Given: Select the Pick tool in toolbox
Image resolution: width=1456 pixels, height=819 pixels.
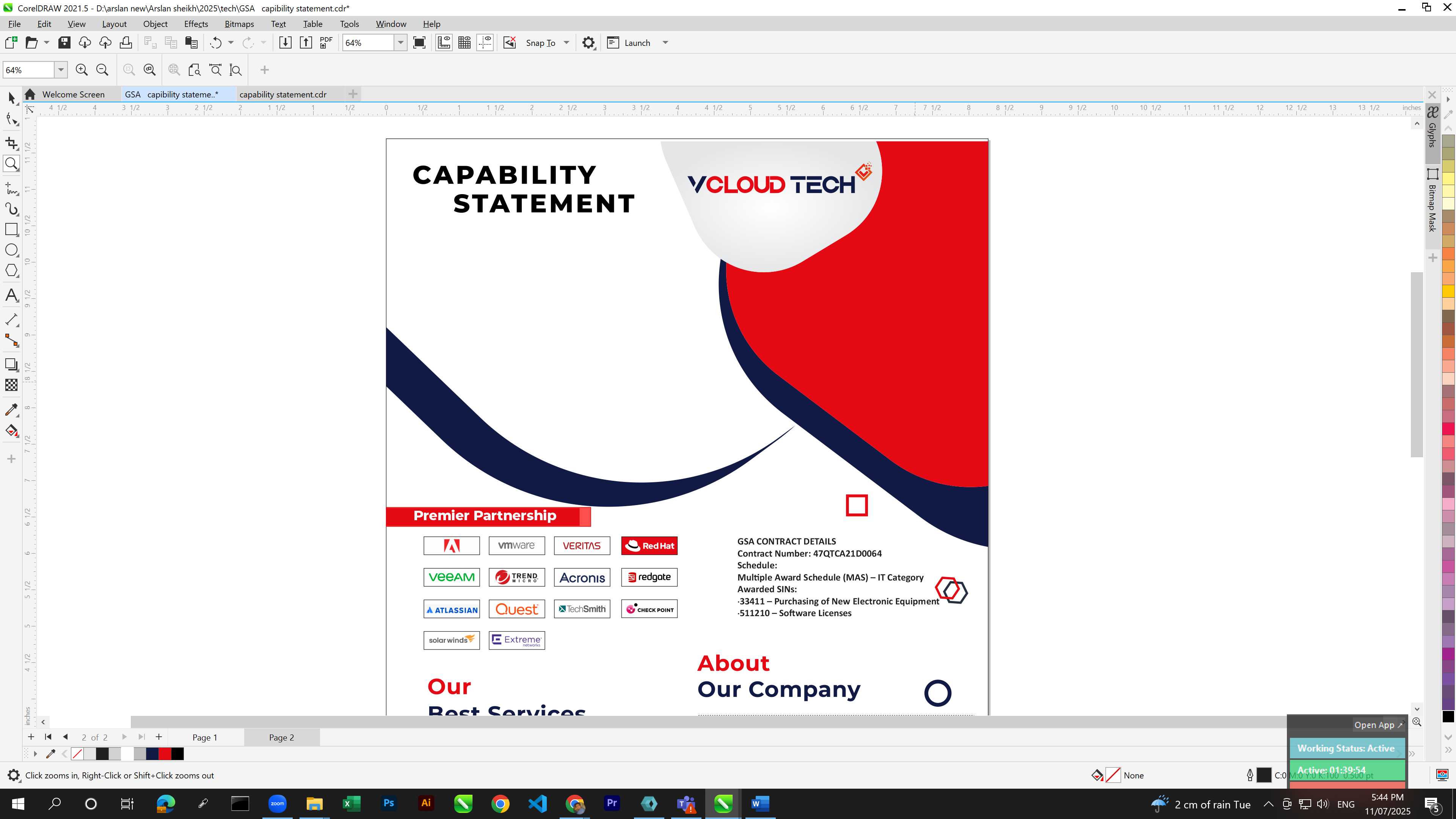Looking at the screenshot, I should pos(11,98).
